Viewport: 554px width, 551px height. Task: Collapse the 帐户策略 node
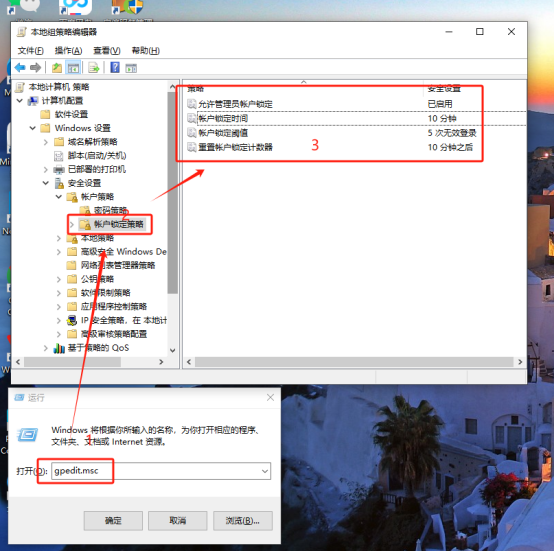[x=59, y=197]
